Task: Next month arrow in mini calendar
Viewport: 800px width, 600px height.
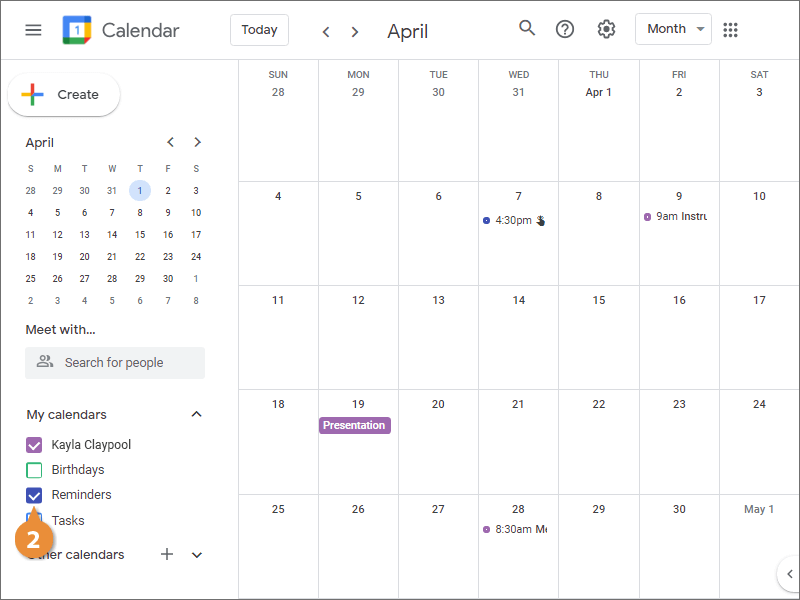Action: click(x=198, y=142)
